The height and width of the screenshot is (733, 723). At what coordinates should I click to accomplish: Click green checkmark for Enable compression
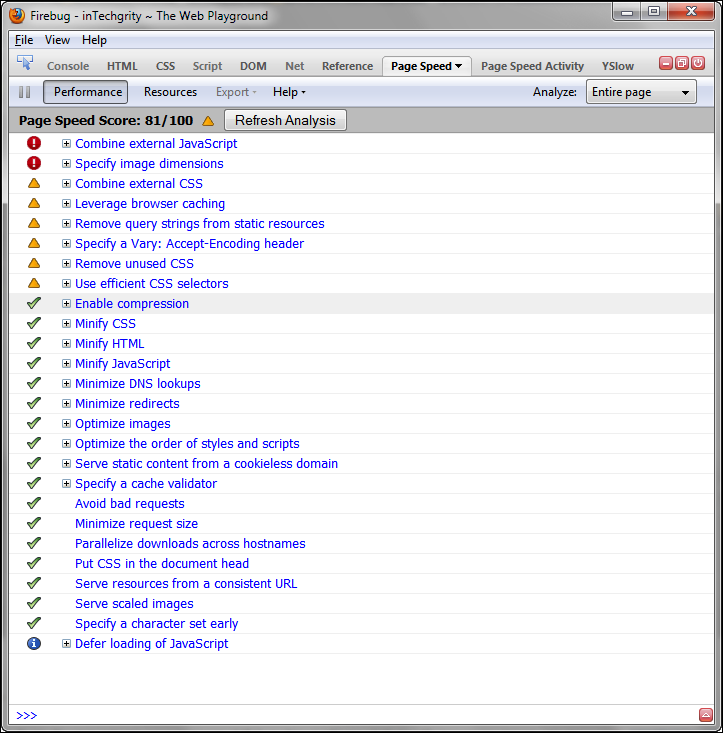pyautogui.click(x=34, y=303)
